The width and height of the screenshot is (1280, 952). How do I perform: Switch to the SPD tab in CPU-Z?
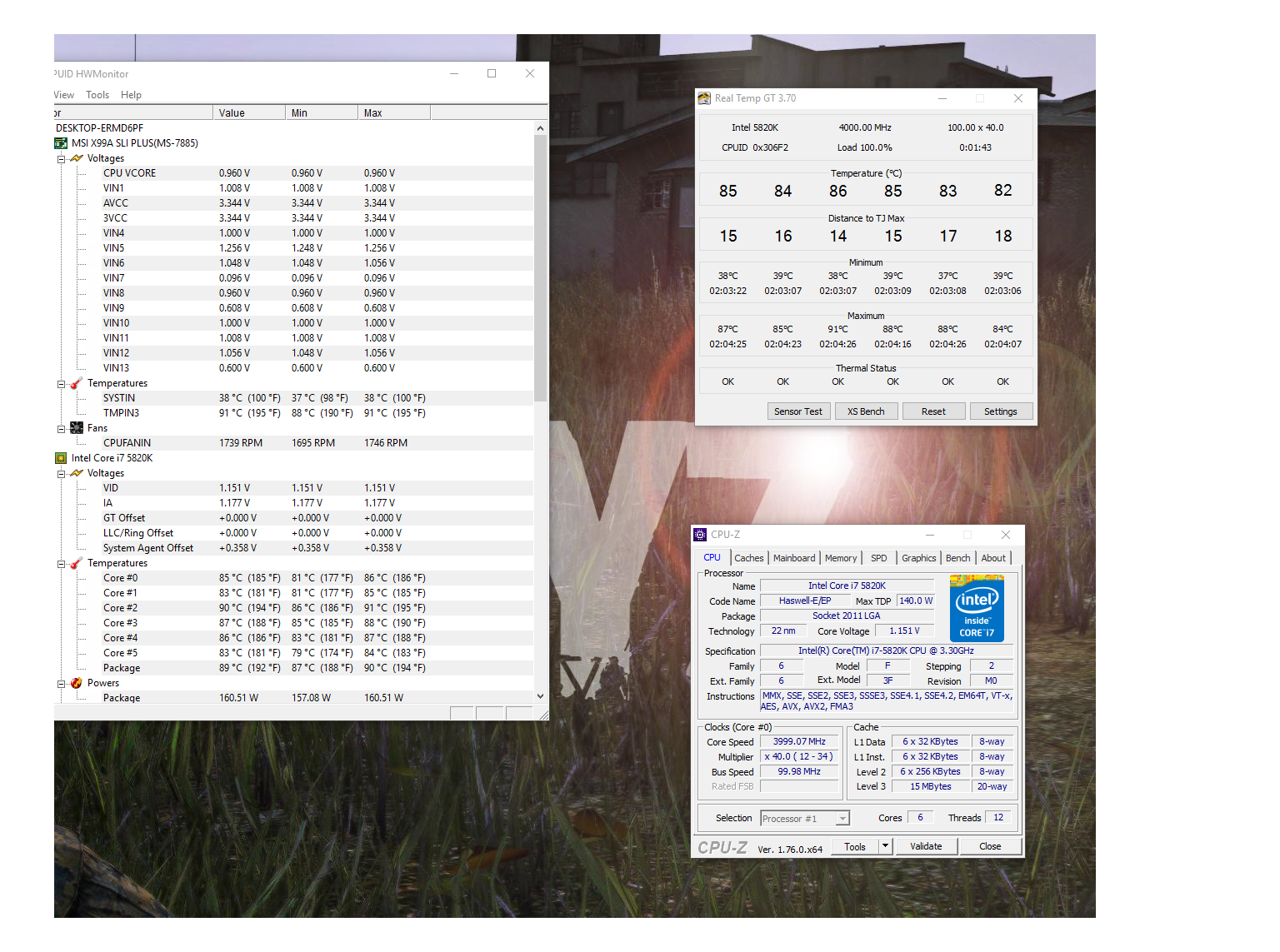(879, 558)
